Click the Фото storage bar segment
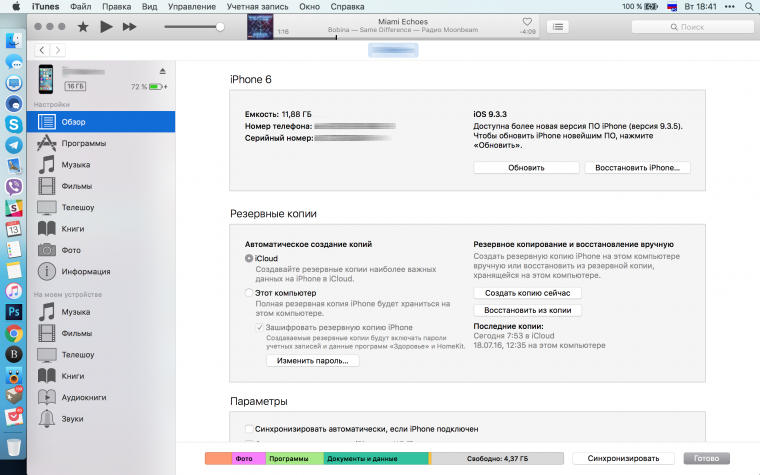The height and width of the screenshot is (475, 760). [249, 459]
